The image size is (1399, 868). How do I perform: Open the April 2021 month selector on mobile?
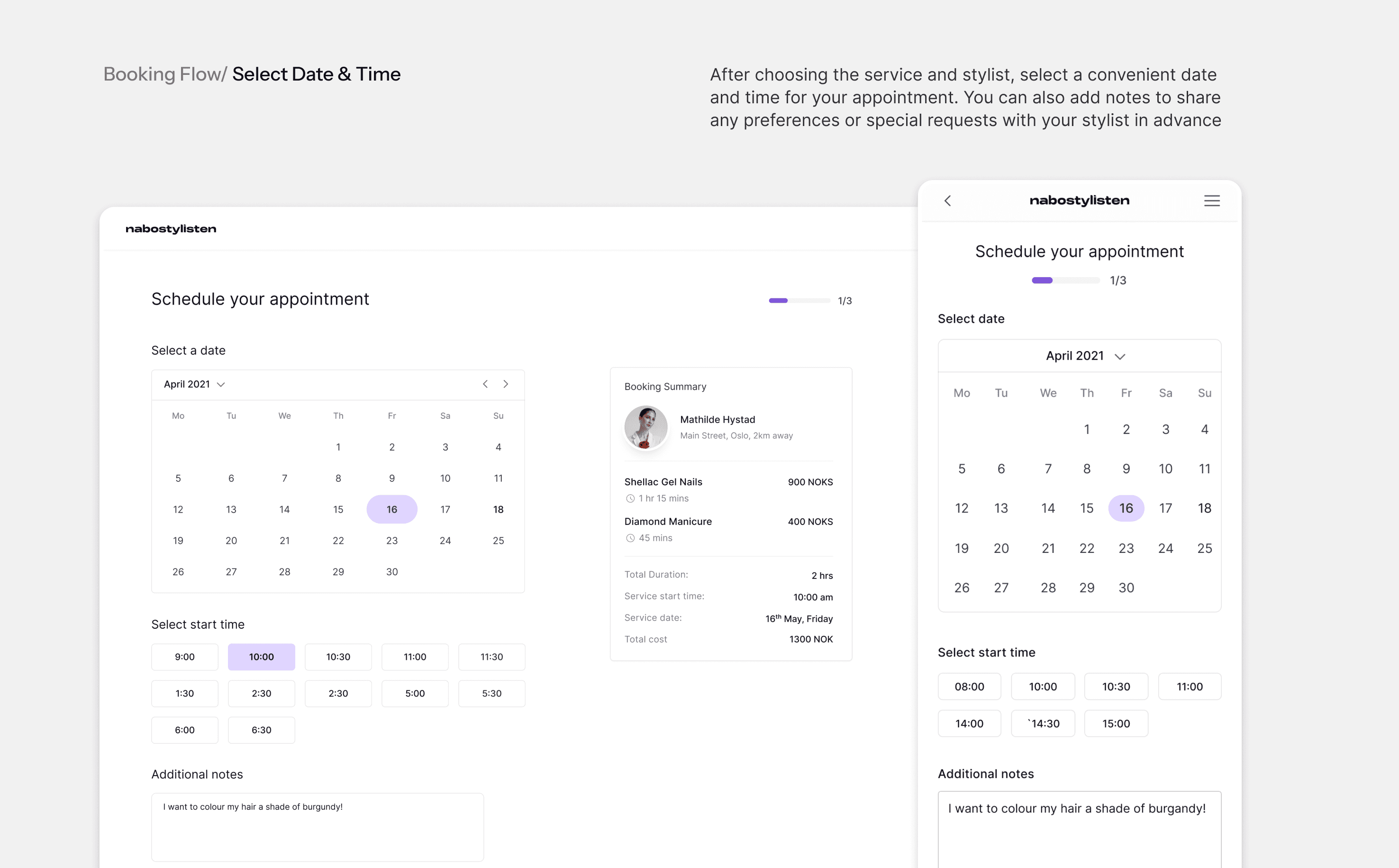coord(1075,356)
